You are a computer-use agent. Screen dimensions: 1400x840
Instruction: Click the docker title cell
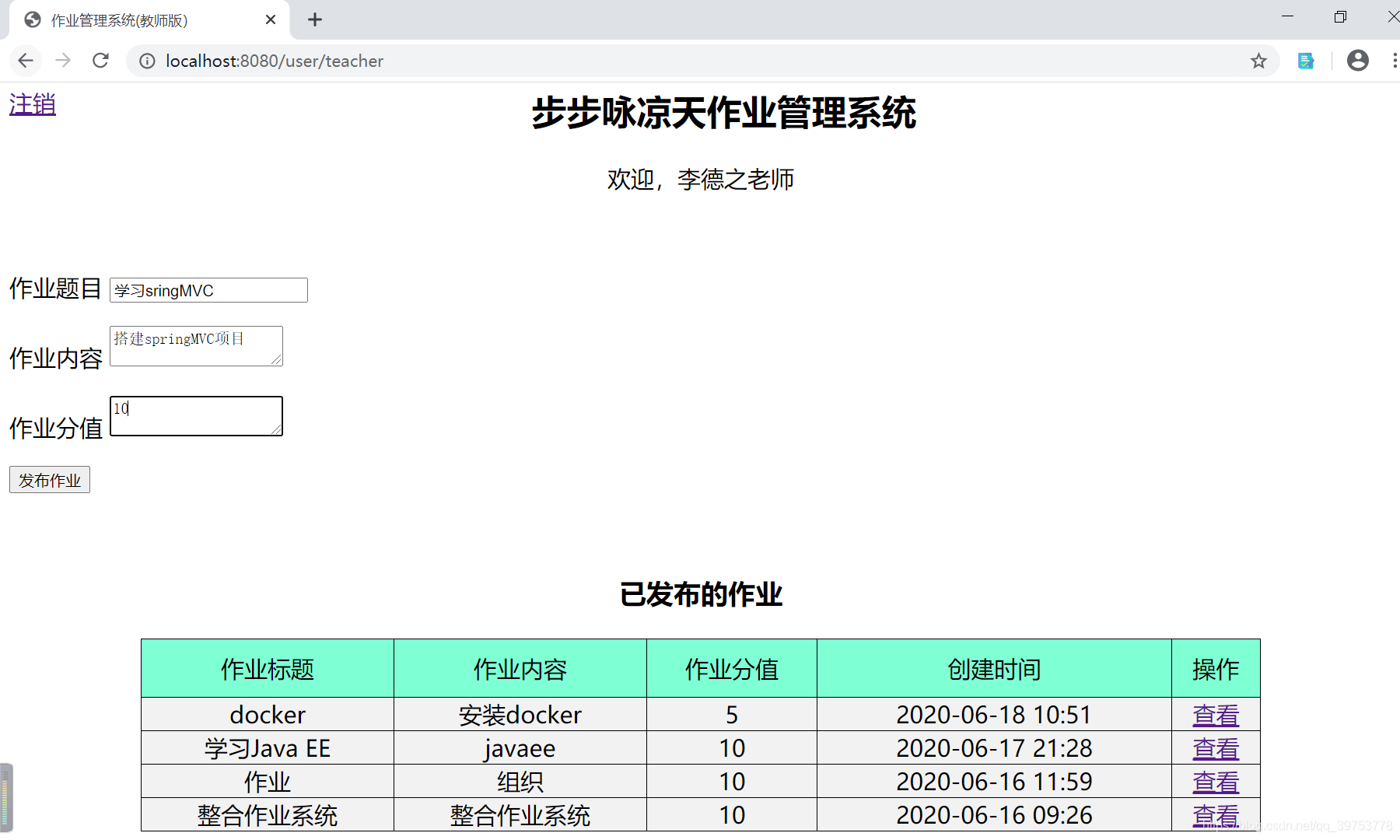tap(268, 715)
